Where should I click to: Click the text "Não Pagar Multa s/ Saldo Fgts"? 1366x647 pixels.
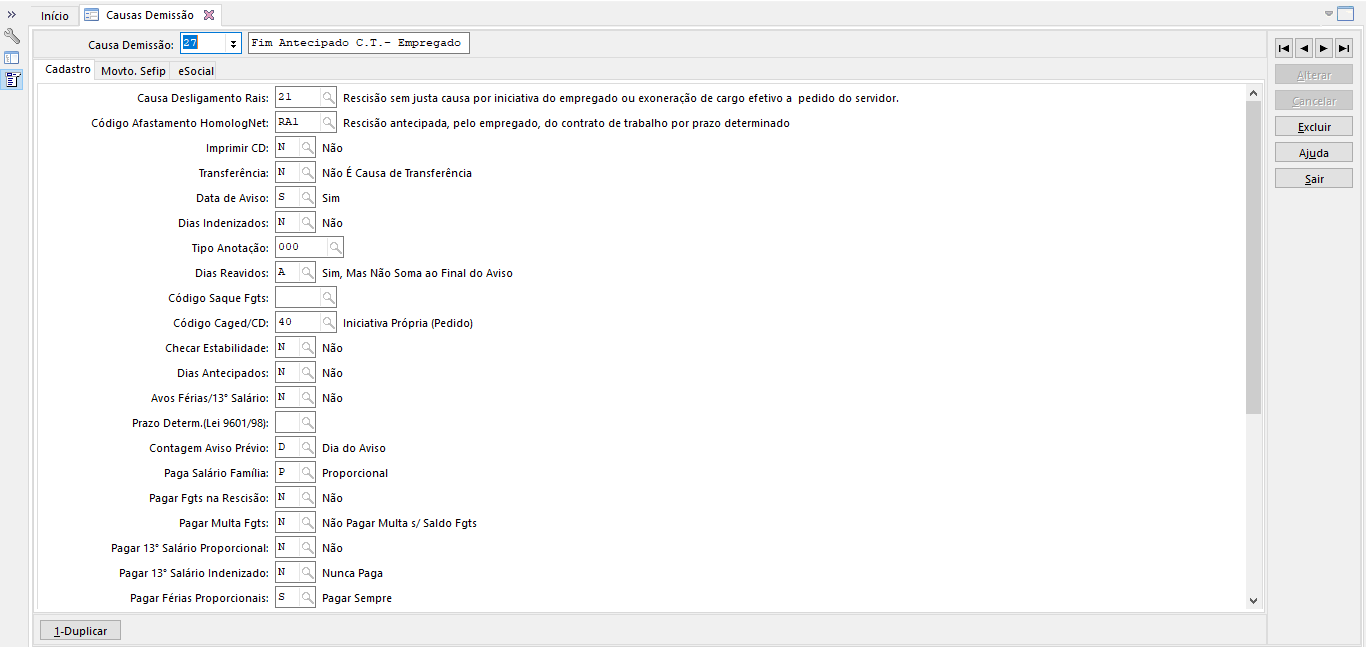coord(399,523)
